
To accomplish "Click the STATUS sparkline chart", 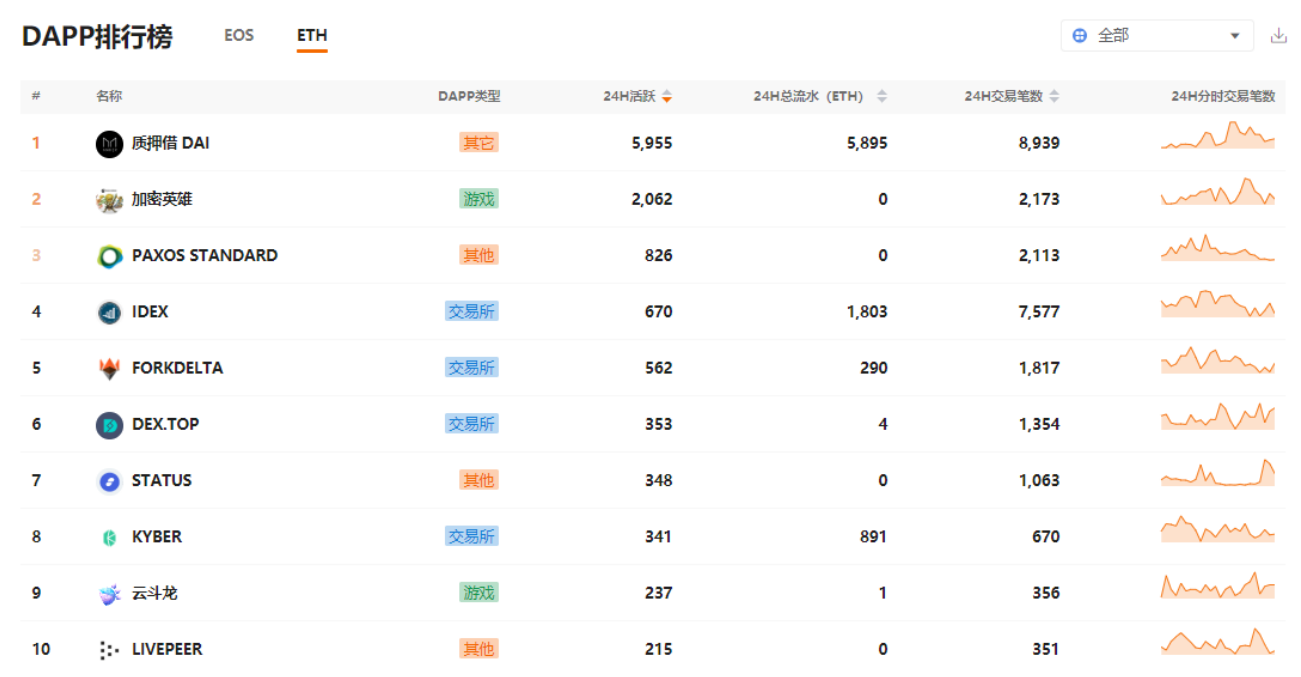I will click(1218, 473).
